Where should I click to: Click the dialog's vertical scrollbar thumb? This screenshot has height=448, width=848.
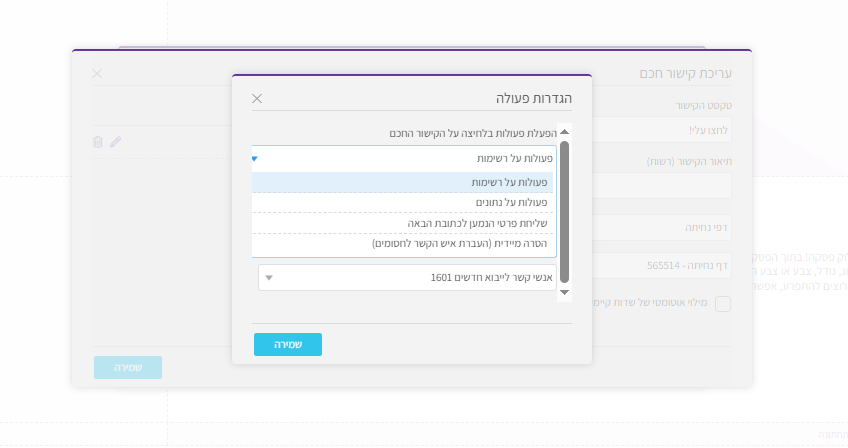click(564, 210)
